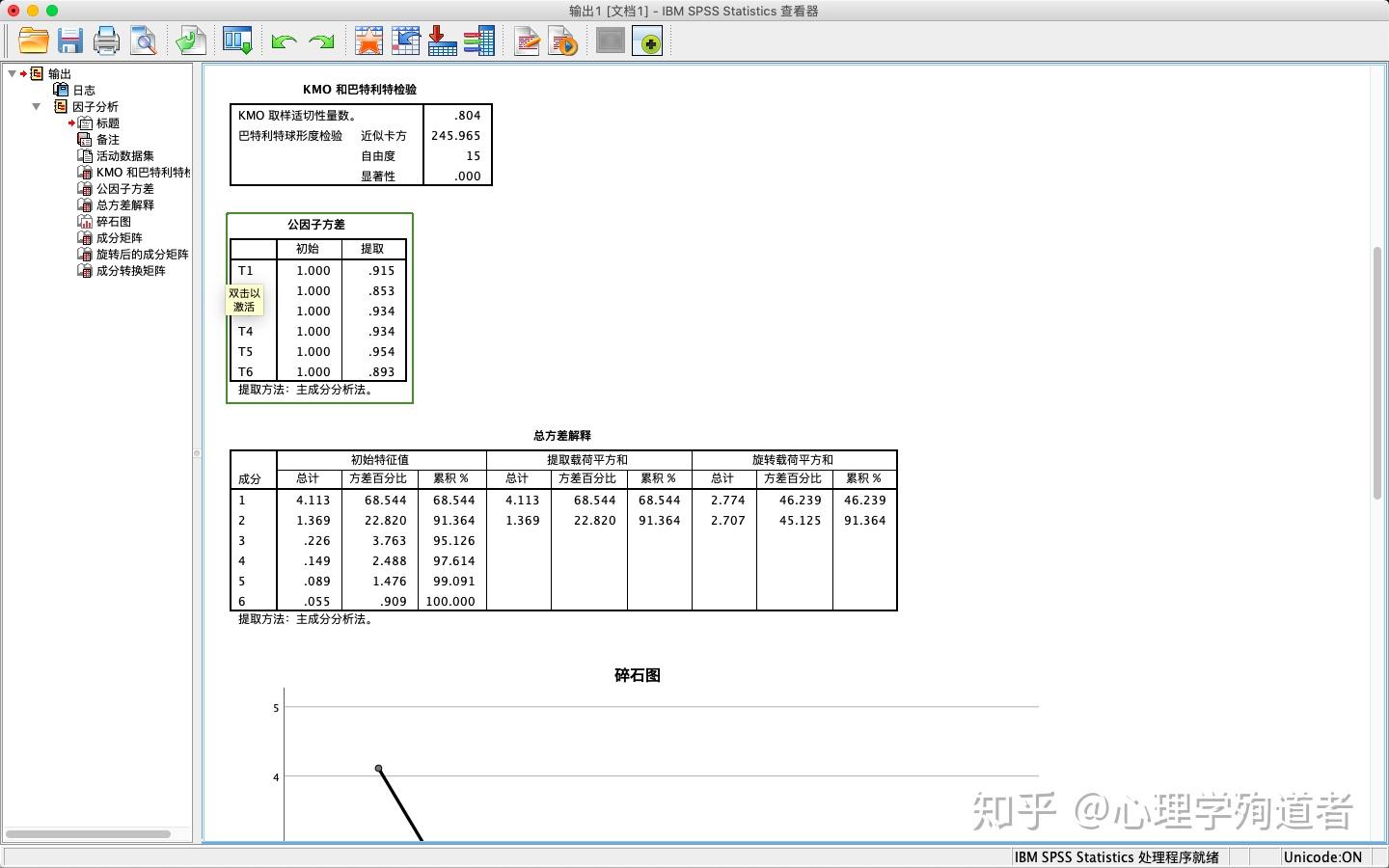Open print preview with the magnifier page icon
The height and width of the screenshot is (868, 1389).
(x=144, y=41)
